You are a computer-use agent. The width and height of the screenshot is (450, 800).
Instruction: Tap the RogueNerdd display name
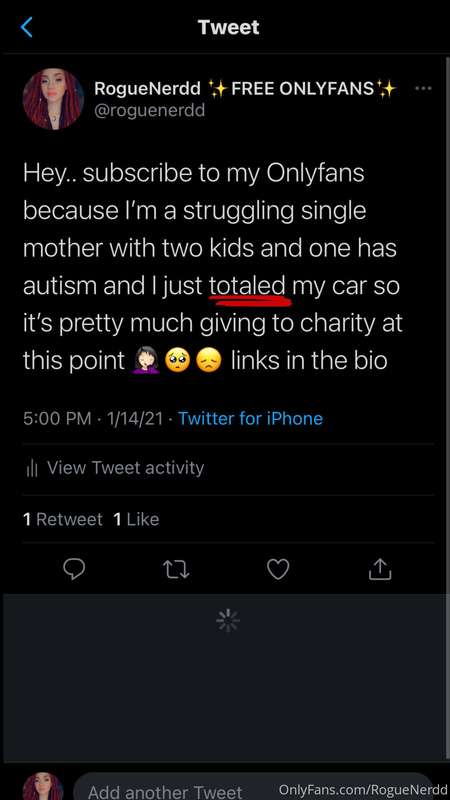(147, 89)
